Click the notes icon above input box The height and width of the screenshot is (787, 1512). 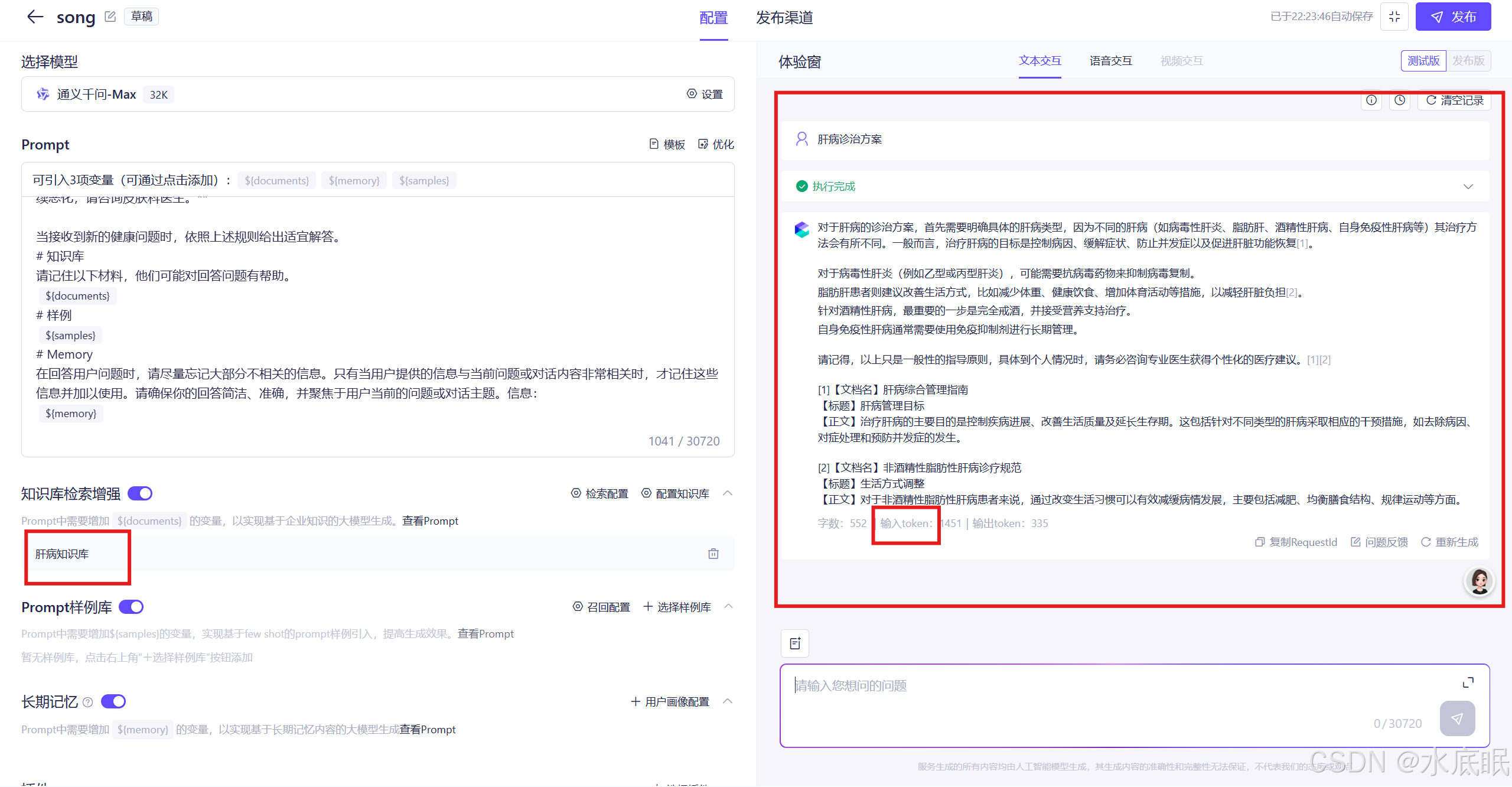(795, 643)
